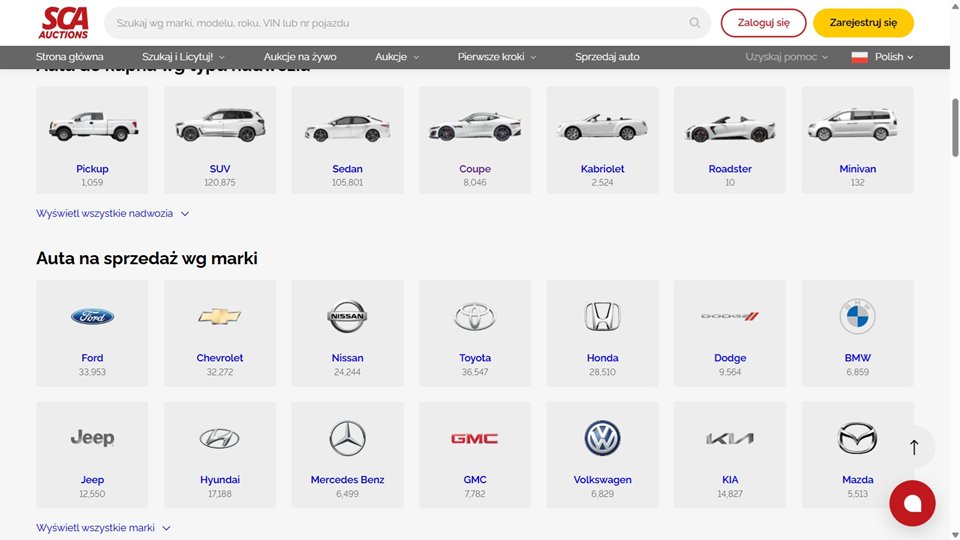Open the Pickup link
Image resolution: width=960 pixels, height=540 pixels.
[92, 169]
